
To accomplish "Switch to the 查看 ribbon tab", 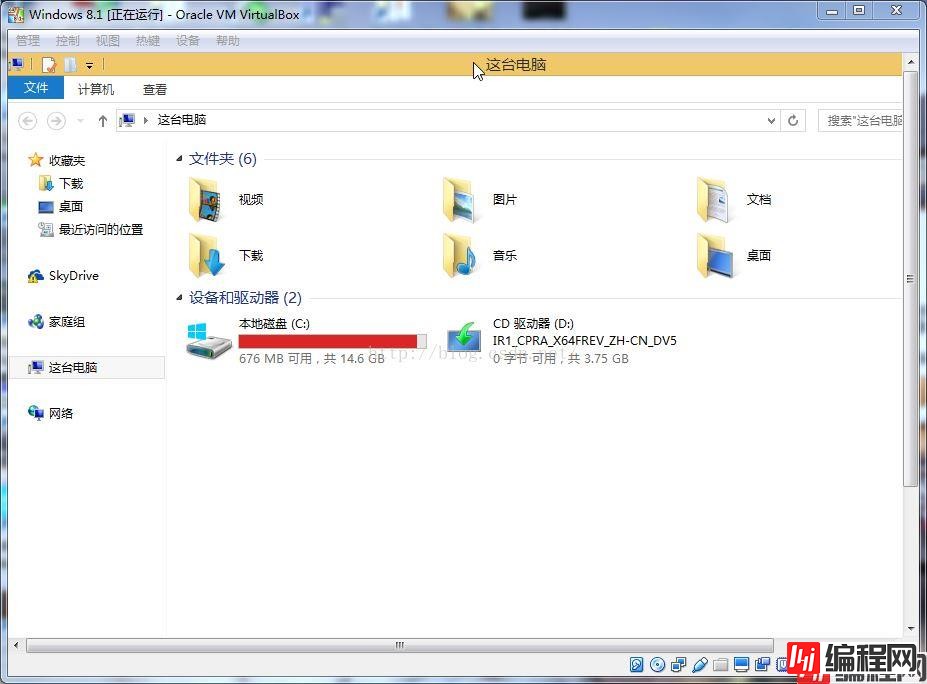I will (x=155, y=89).
